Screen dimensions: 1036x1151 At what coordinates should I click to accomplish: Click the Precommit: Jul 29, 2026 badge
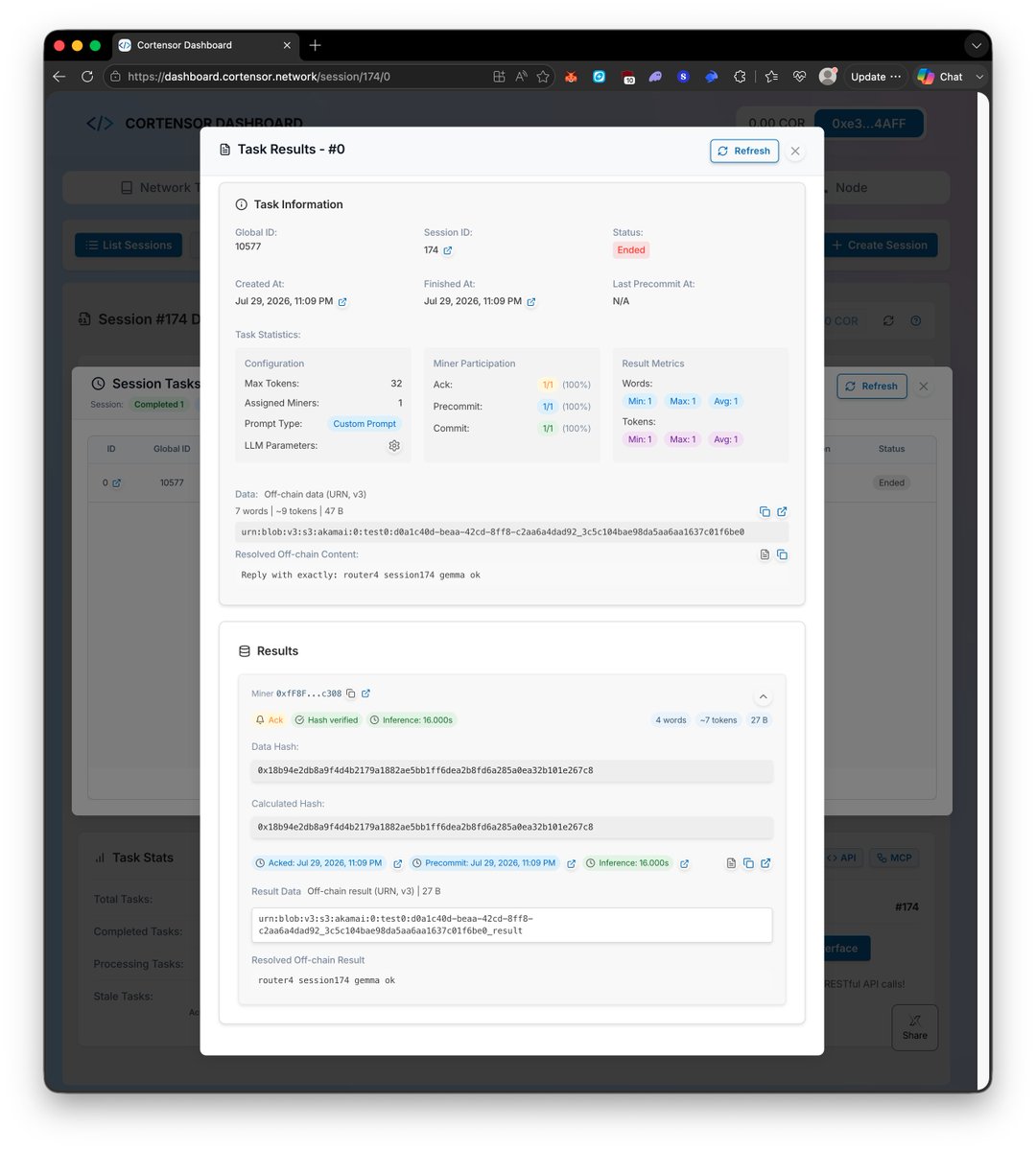(484, 863)
